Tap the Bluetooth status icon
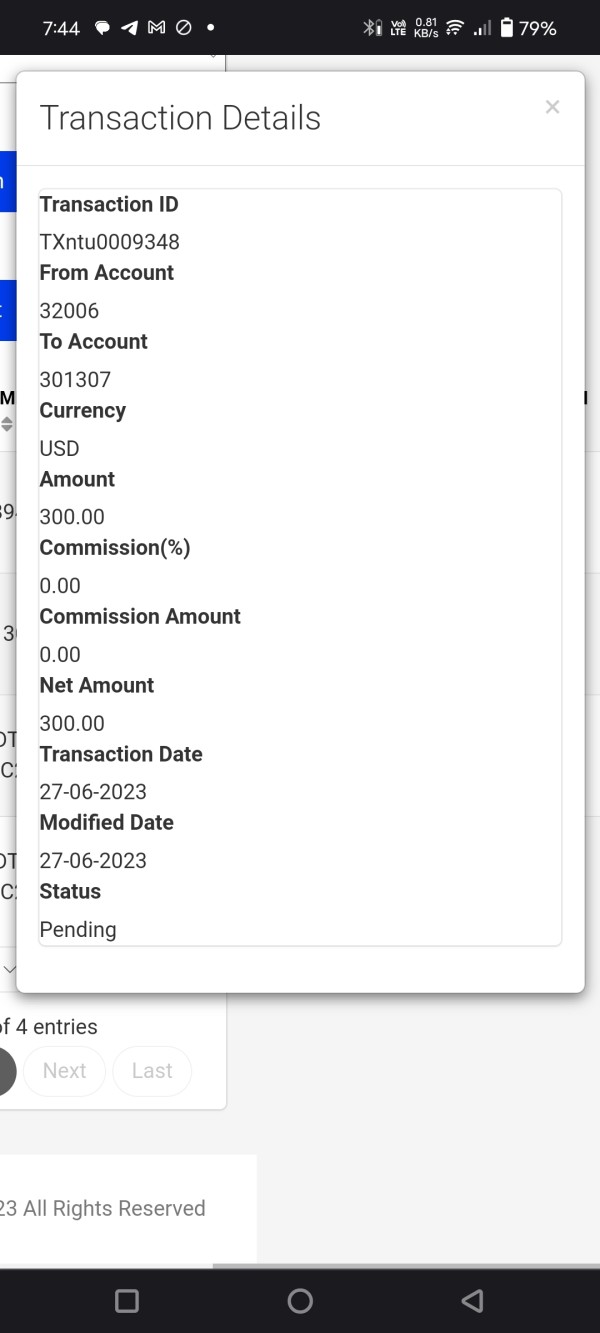 (372, 28)
